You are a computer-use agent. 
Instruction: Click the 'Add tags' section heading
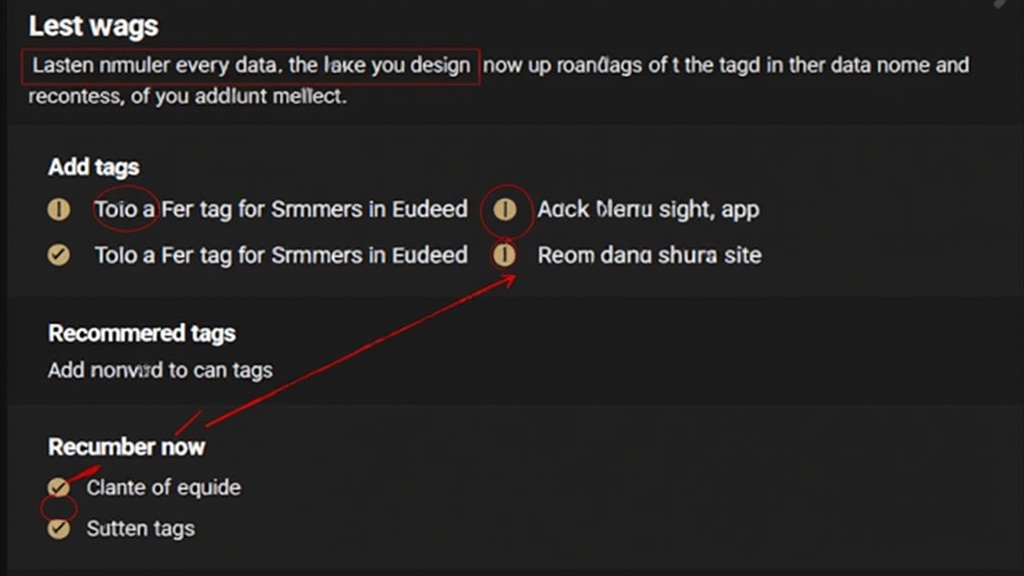pos(94,167)
